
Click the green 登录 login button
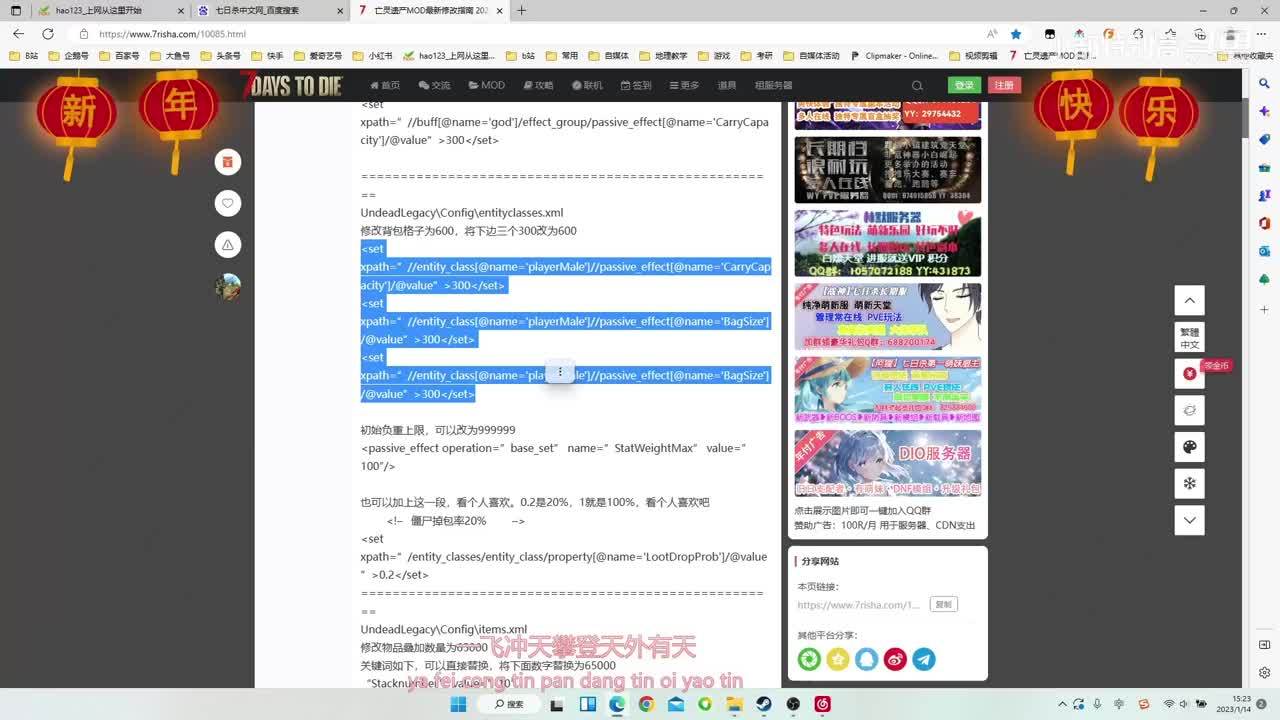[x=964, y=85]
